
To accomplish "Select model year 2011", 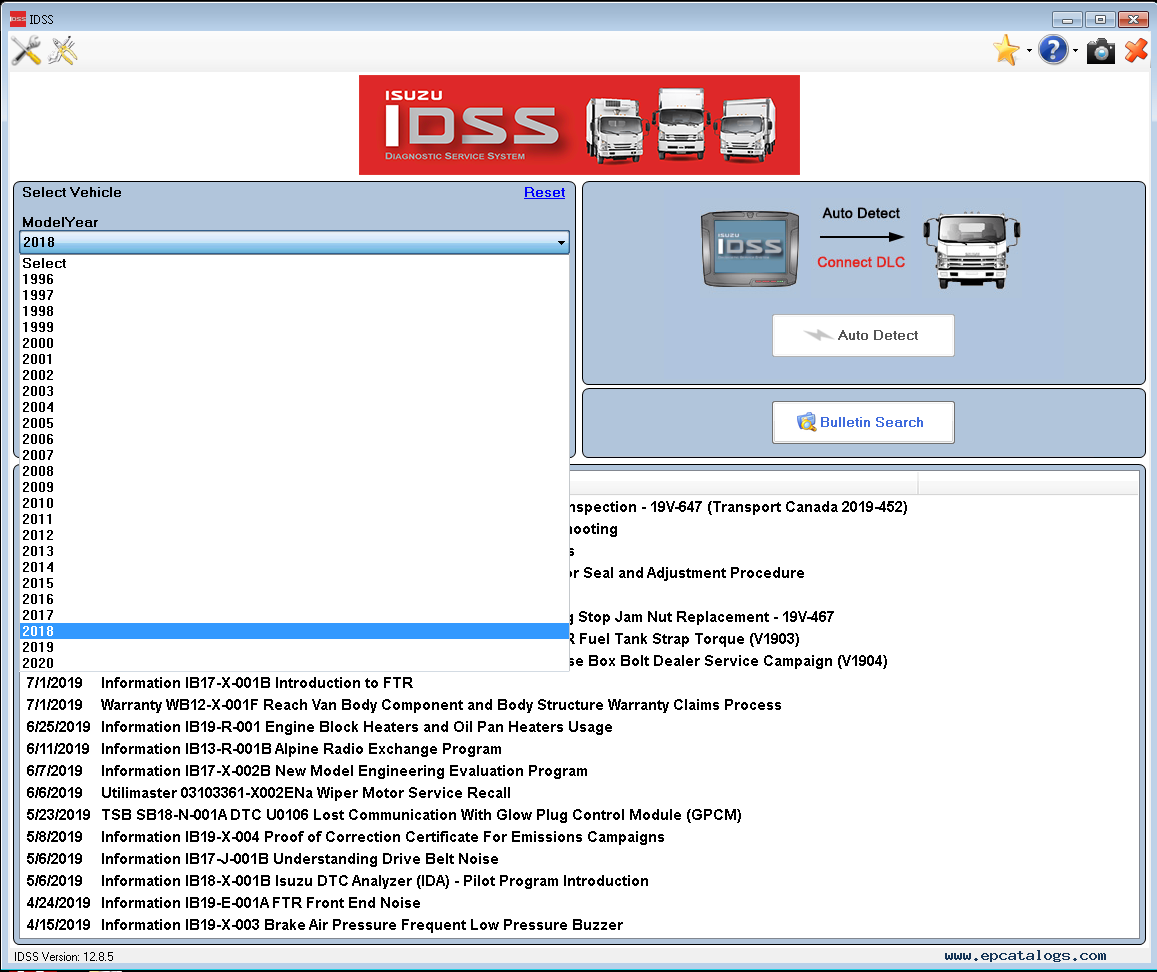I will [294, 519].
